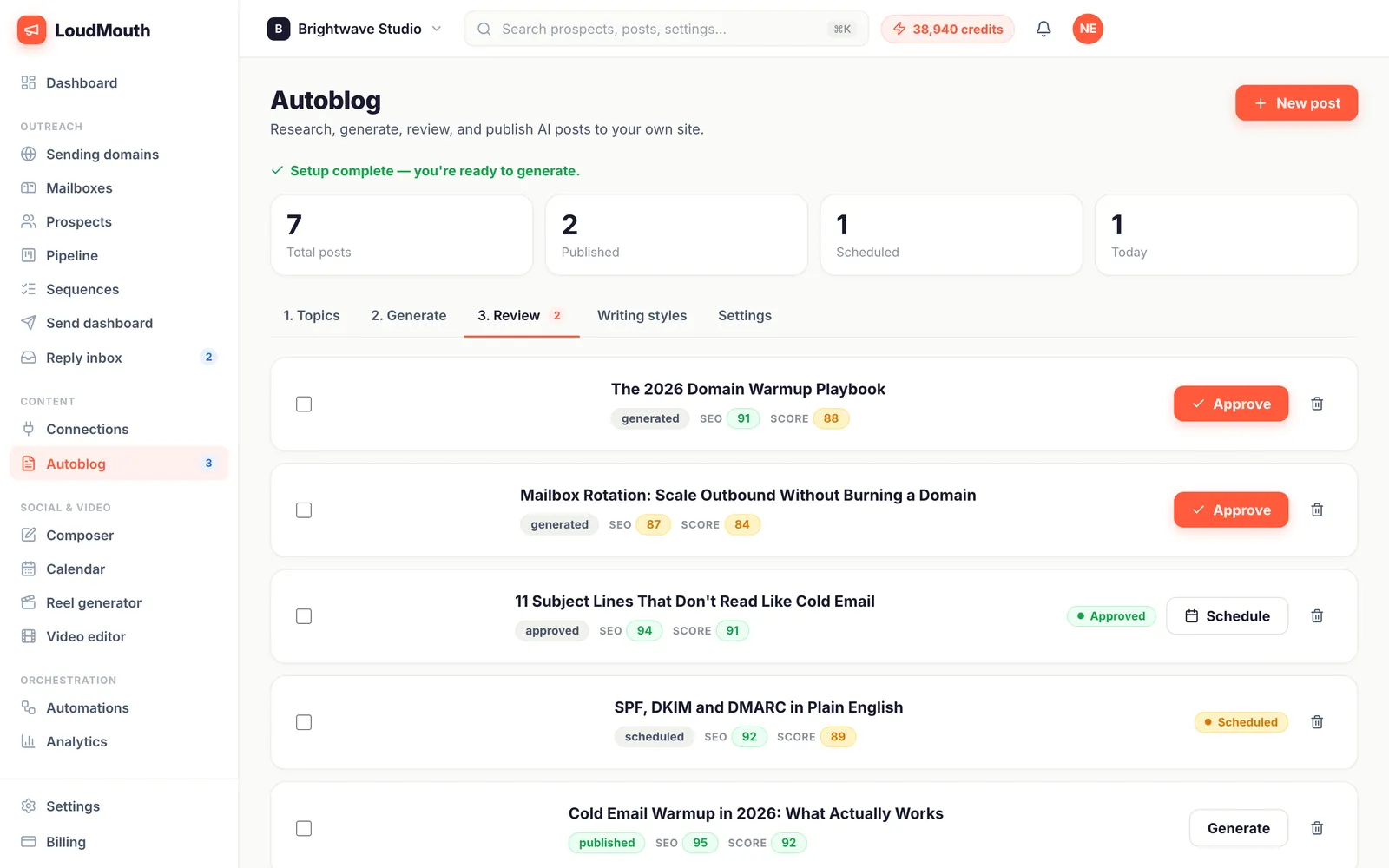Click Generate on Cold Email Warmup post
The image size is (1389, 868).
tap(1238, 828)
